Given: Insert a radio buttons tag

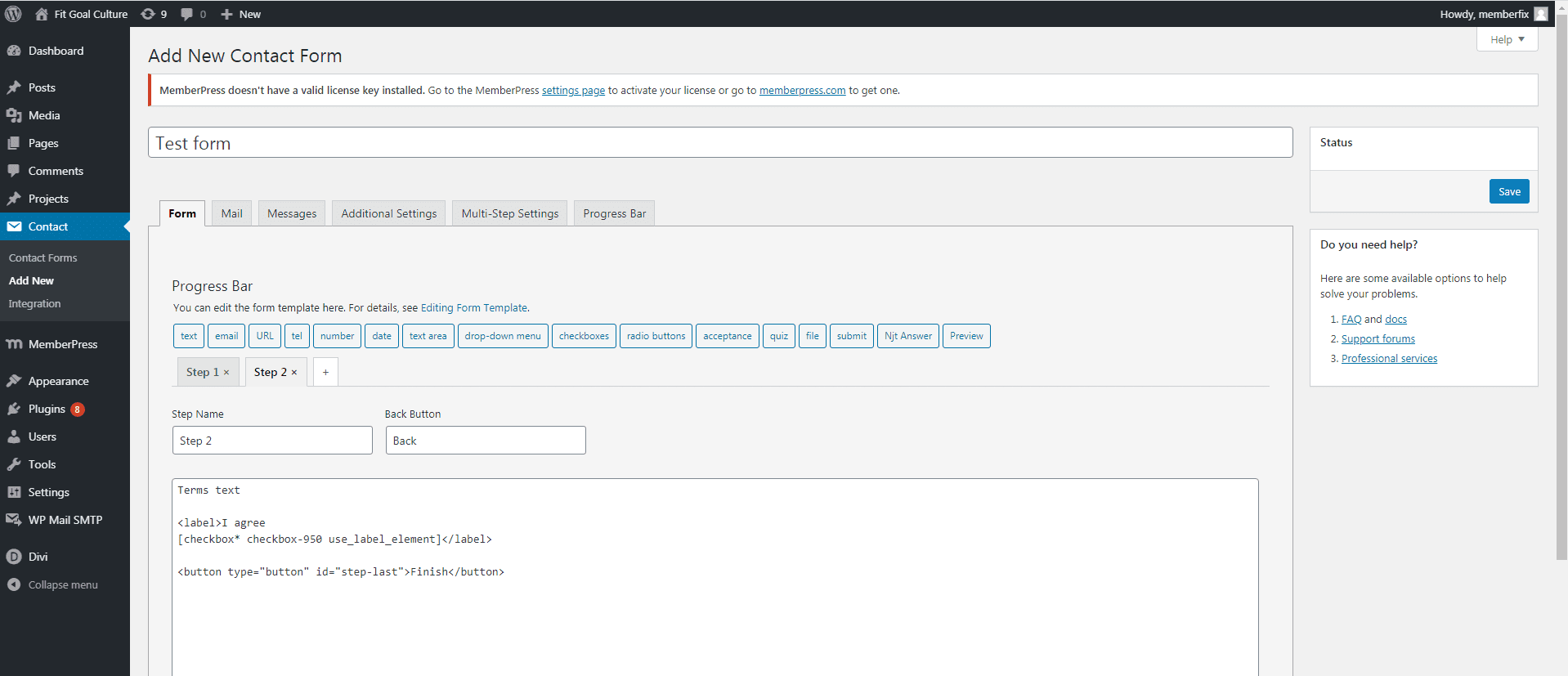Looking at the screenshot, I should [656, 336].
